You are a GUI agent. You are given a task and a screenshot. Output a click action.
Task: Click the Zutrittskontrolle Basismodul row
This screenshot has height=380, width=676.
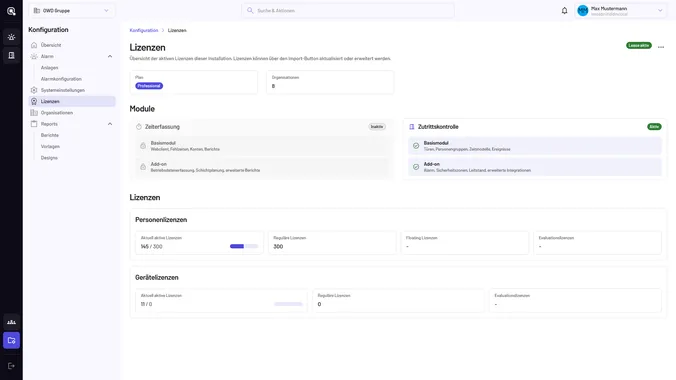click(x=535, y=146)
